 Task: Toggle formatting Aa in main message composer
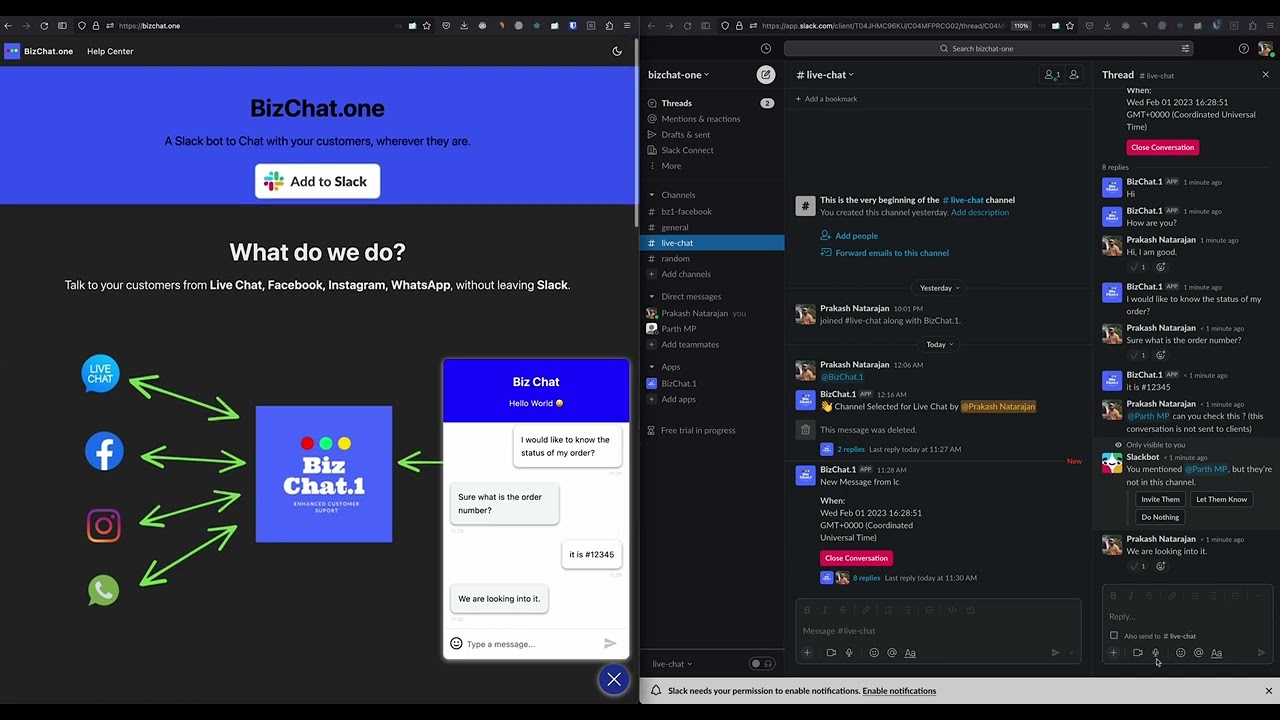point(910,653)
